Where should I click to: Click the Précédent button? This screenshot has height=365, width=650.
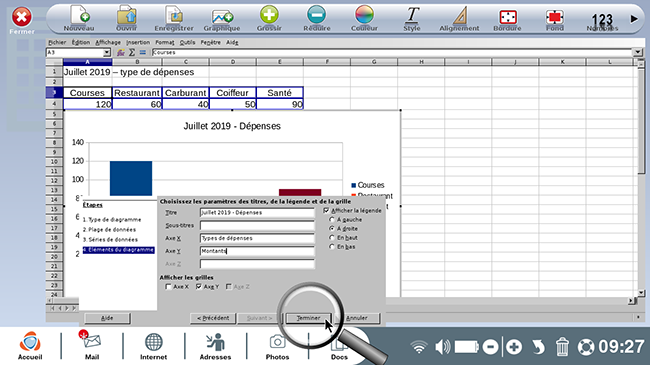(x=213, y=318)
